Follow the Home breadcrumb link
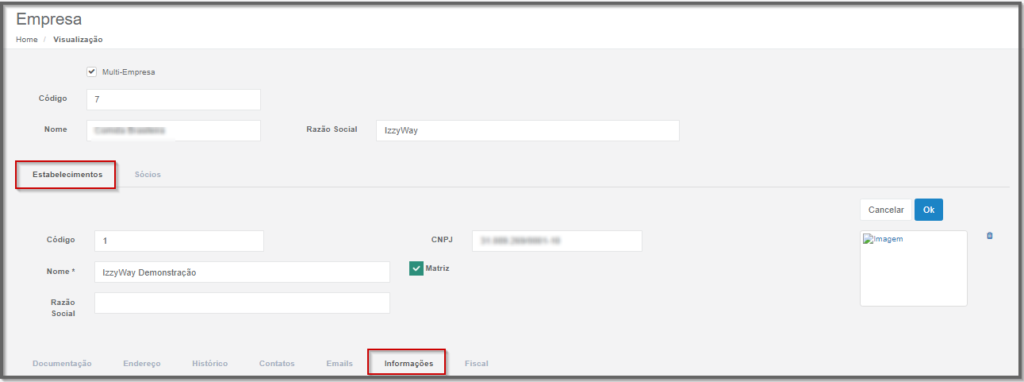The image size is (1024, 382). 27,39
